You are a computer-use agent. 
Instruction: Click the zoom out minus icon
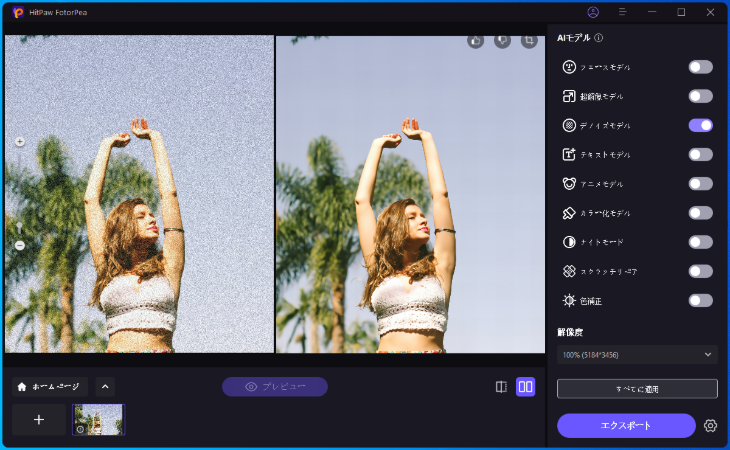pos(20,245)
